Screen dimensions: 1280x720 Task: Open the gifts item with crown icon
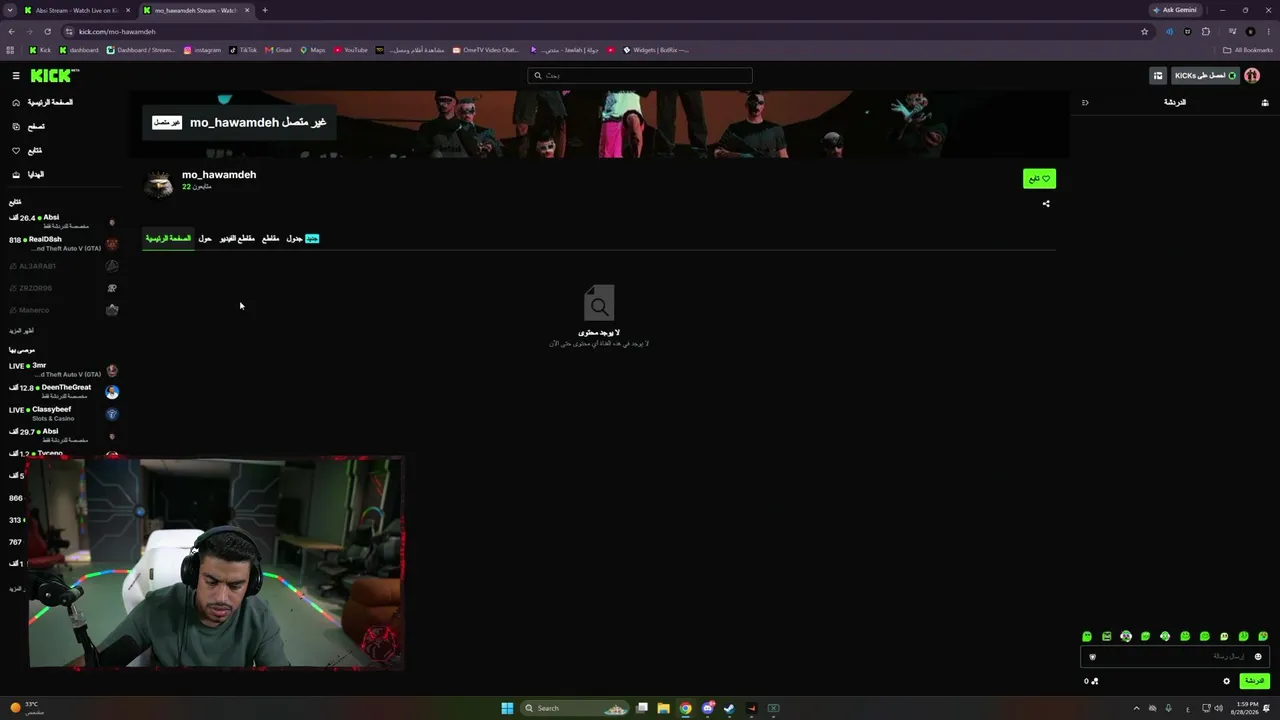pyautogui.click(x=28, y=175)
